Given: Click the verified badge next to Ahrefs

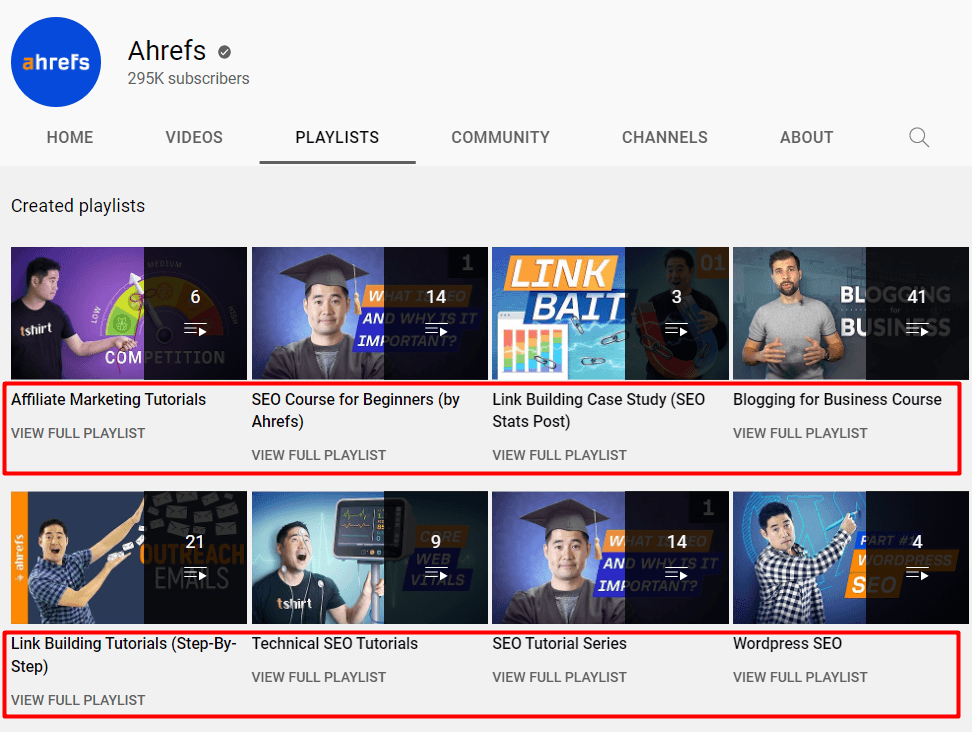Looking at the screenshot, I should click(x=224, y=52).
